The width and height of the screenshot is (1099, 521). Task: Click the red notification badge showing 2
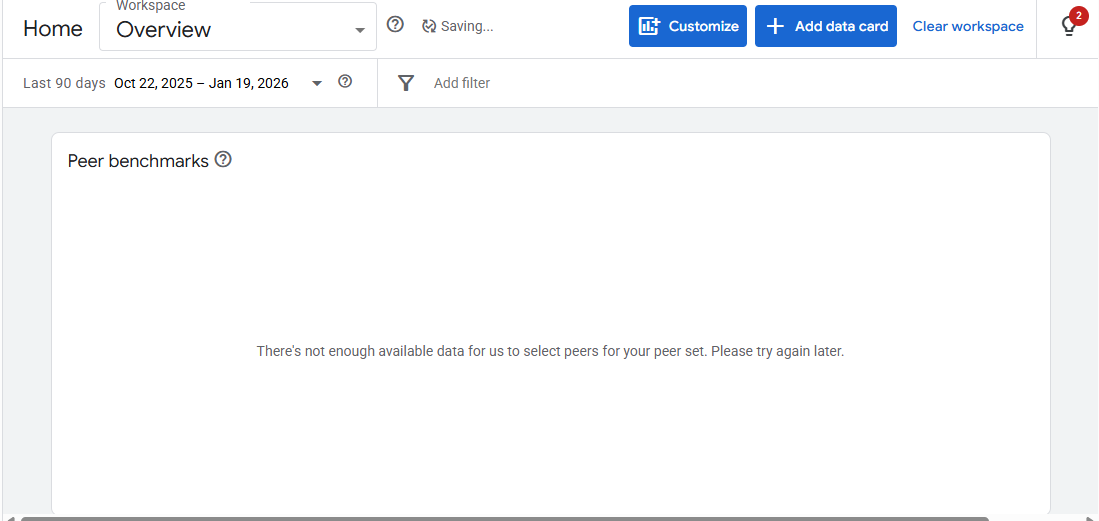(1078, 15)
